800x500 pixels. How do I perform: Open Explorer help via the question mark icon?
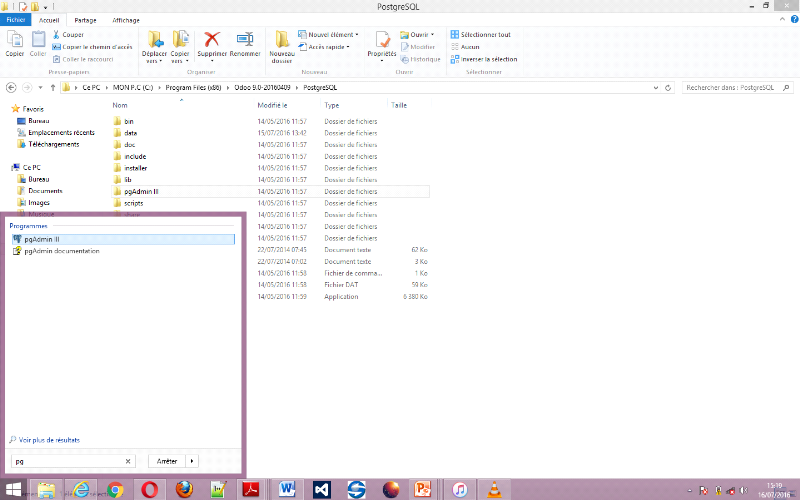[794, 19]
